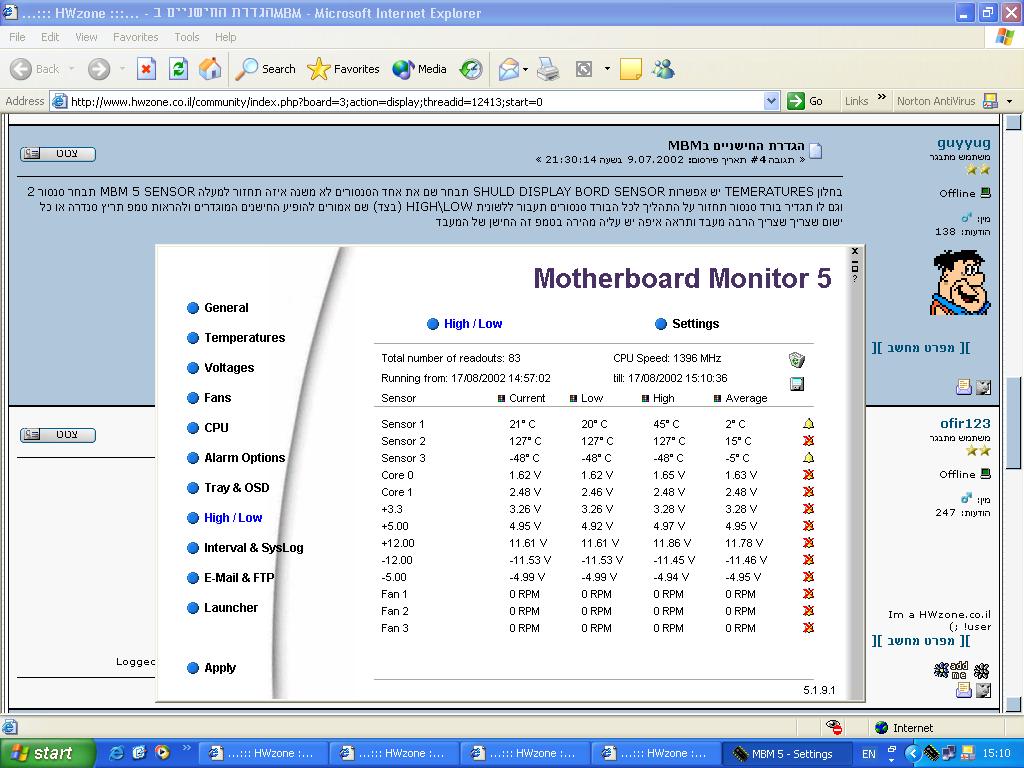The height and width of the screenshot is (768, 1024).
Task: Click the page vertical scrollbar
Action: point(1014,423)
